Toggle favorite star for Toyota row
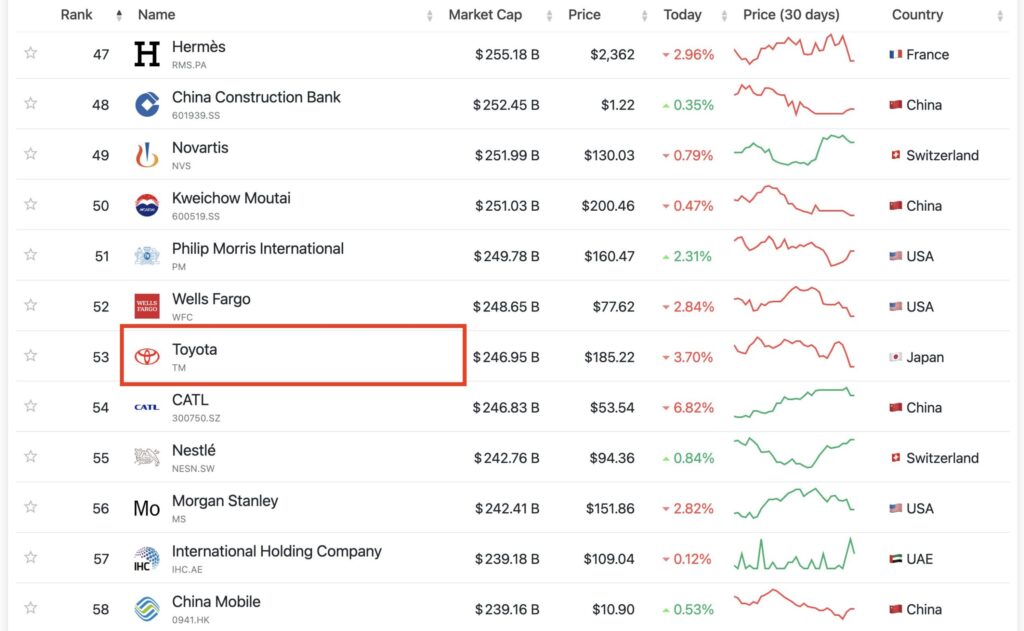Screen dimensions: 1024x631 (31, 356)
